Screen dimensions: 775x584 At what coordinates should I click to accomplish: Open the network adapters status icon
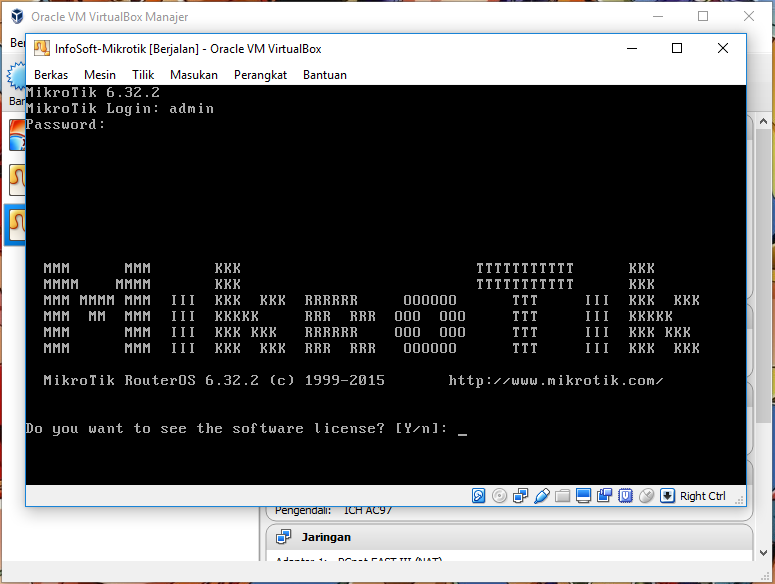click(520, 496)
